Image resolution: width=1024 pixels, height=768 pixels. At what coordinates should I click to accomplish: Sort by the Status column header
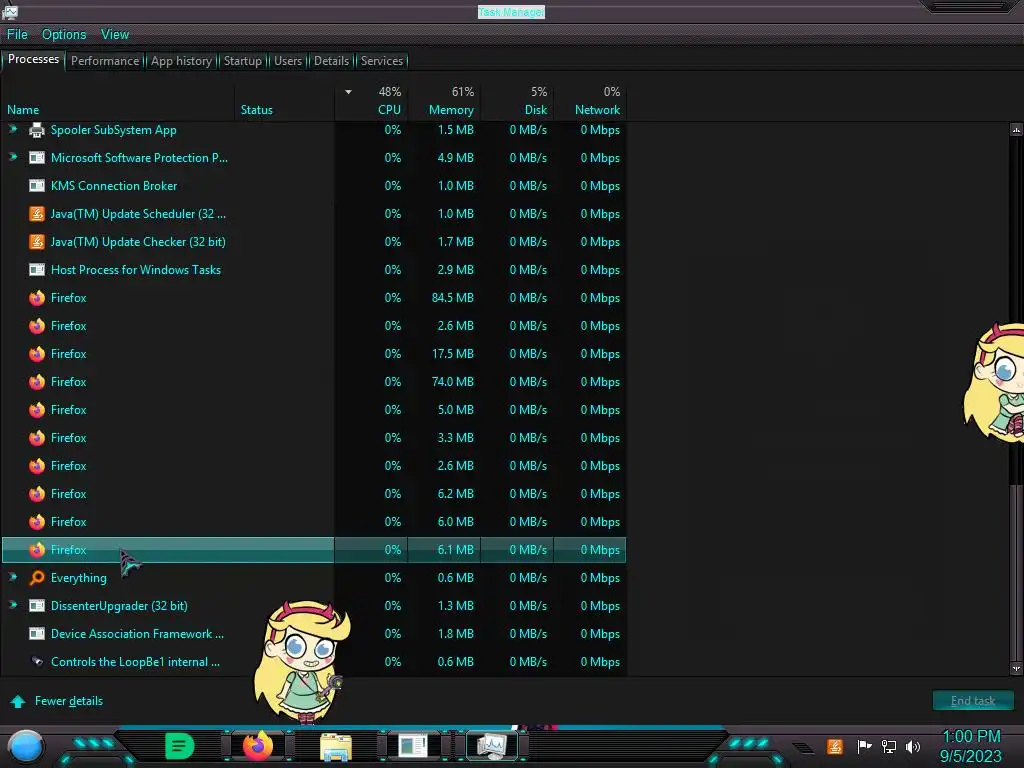pyautogui.click(x=284, y=102)
